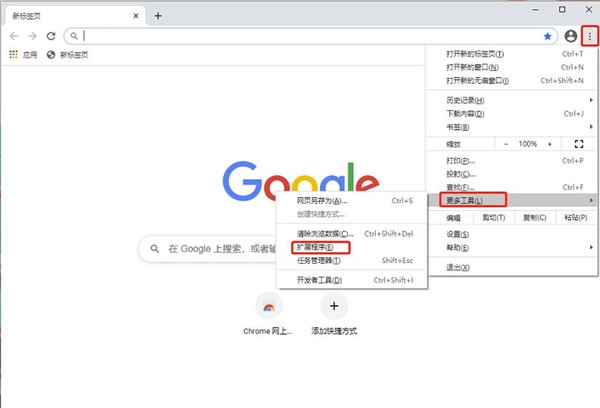Open the Apps grid icon in bookmarks bar

coord(13,54)
